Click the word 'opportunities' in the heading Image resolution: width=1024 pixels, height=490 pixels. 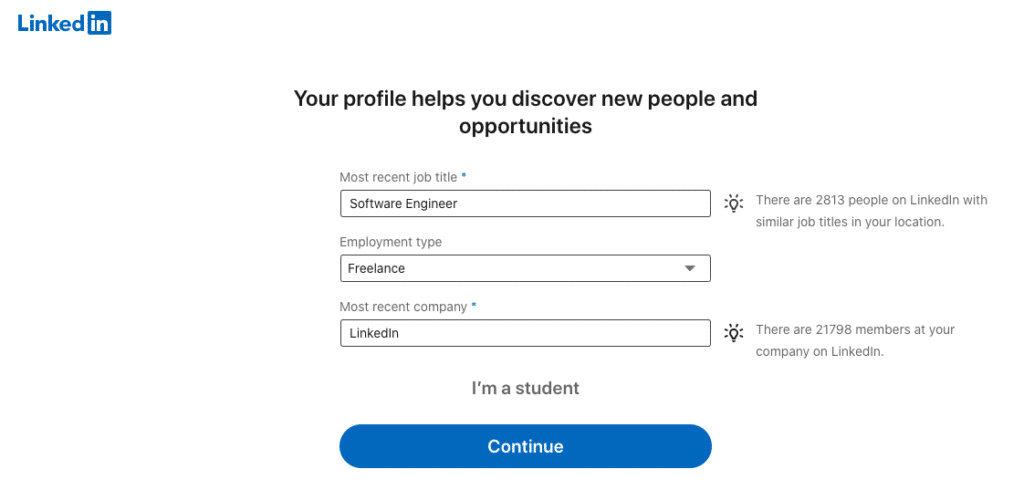(x=525, y=125)
